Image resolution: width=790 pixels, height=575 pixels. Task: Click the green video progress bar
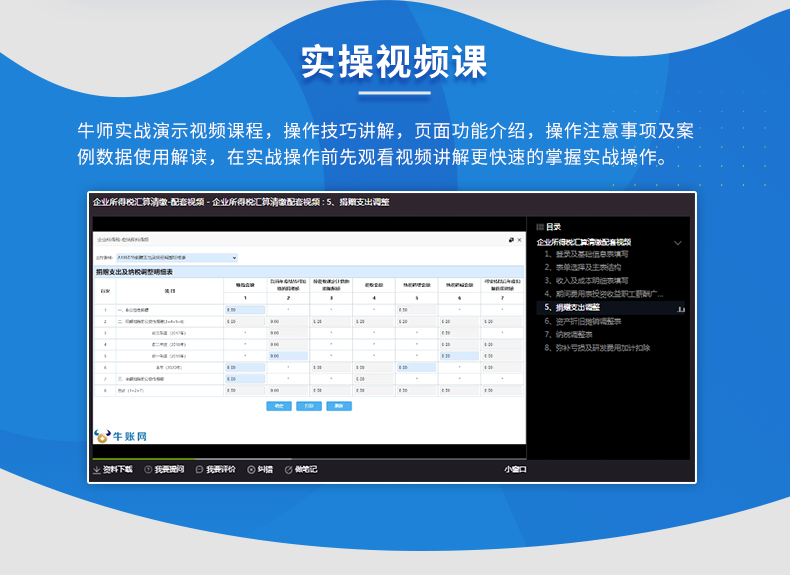click(x=144, y=459)
